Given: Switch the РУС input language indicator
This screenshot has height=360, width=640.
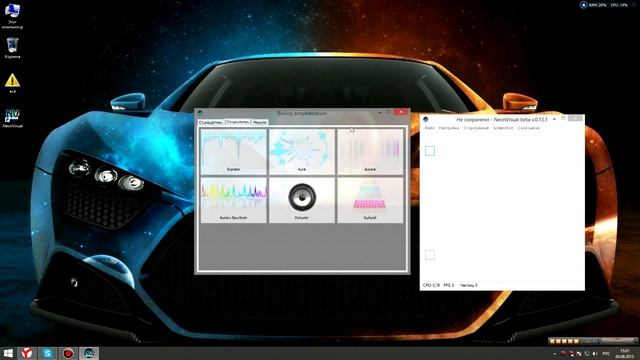Looking at the screenshot, I should (x=606, y=353).
